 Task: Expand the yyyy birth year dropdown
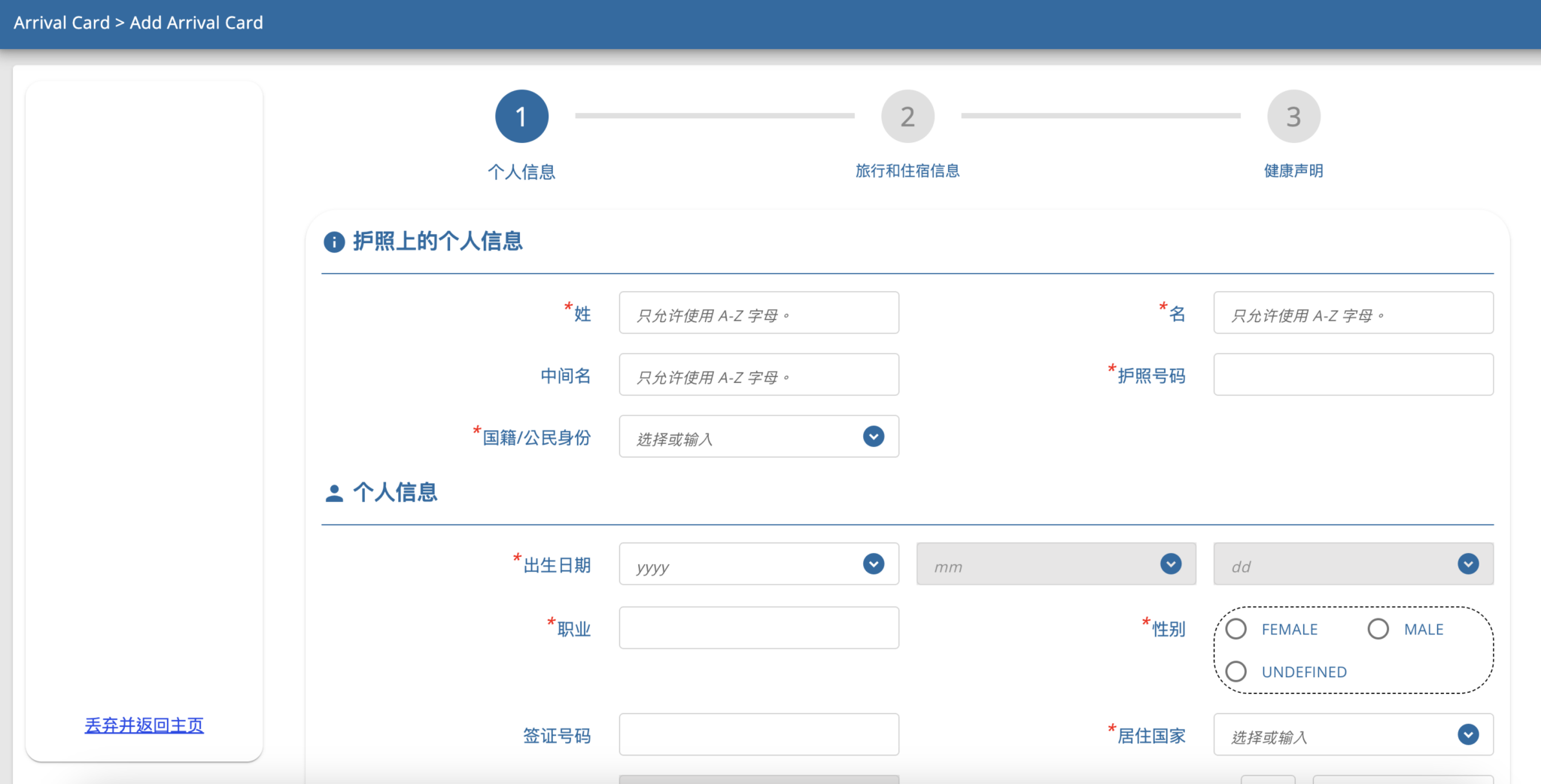tap(758, 564)
